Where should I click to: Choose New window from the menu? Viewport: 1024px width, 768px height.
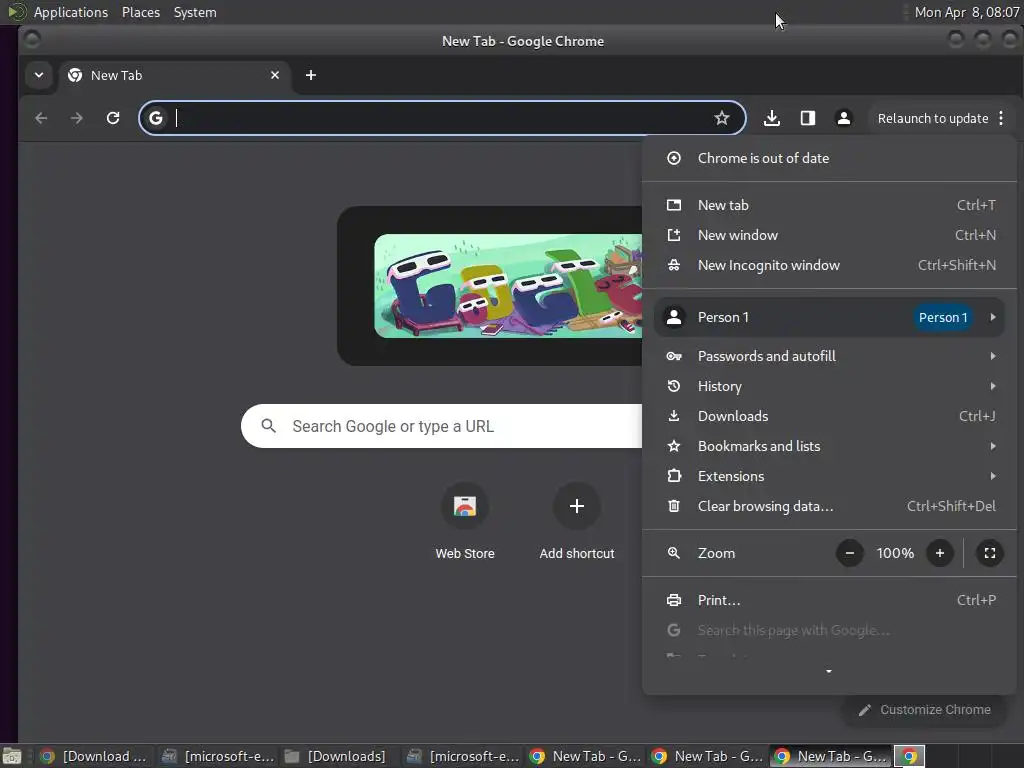click(829, 235)
